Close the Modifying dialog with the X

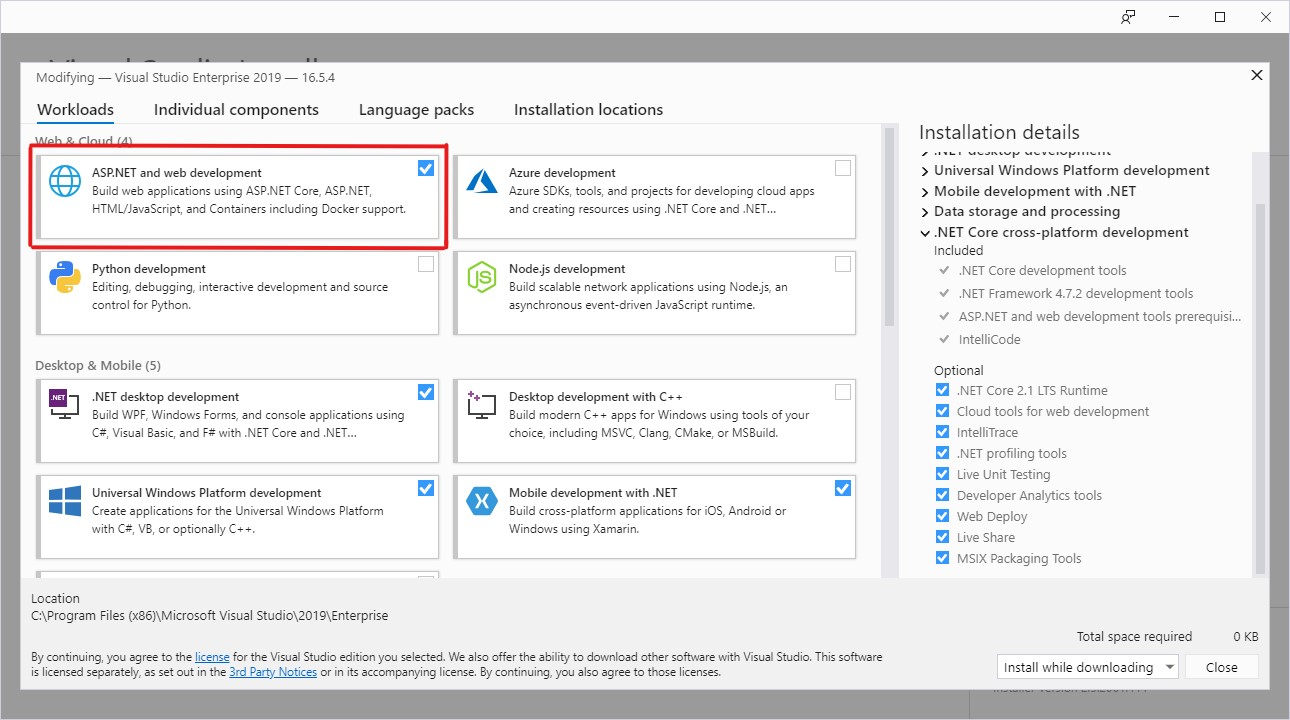pos(1257,75)
